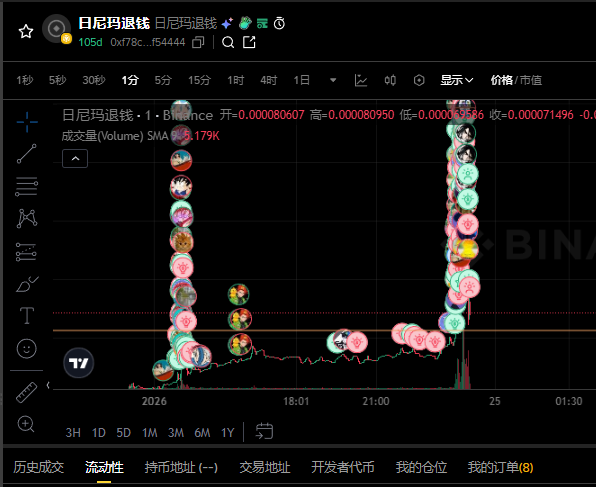The image size is (596, 487).
Task: Select the 5秒 timeframe
Action: [57, 80]
